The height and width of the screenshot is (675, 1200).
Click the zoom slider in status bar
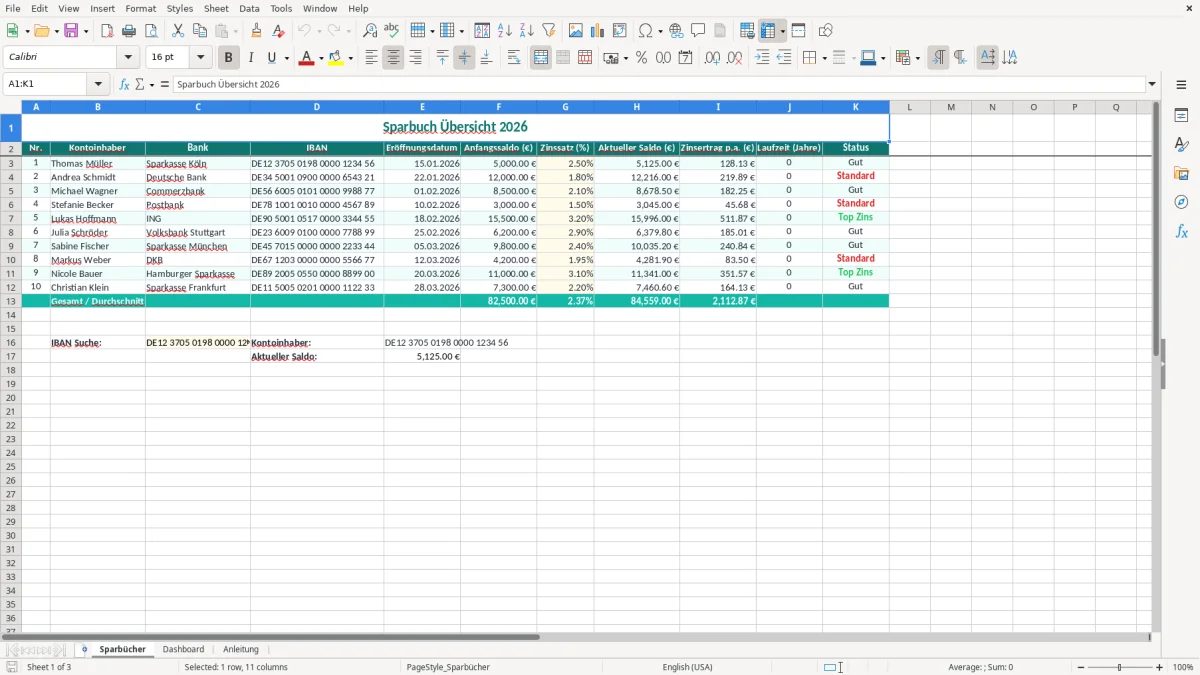coord(1120,667)
